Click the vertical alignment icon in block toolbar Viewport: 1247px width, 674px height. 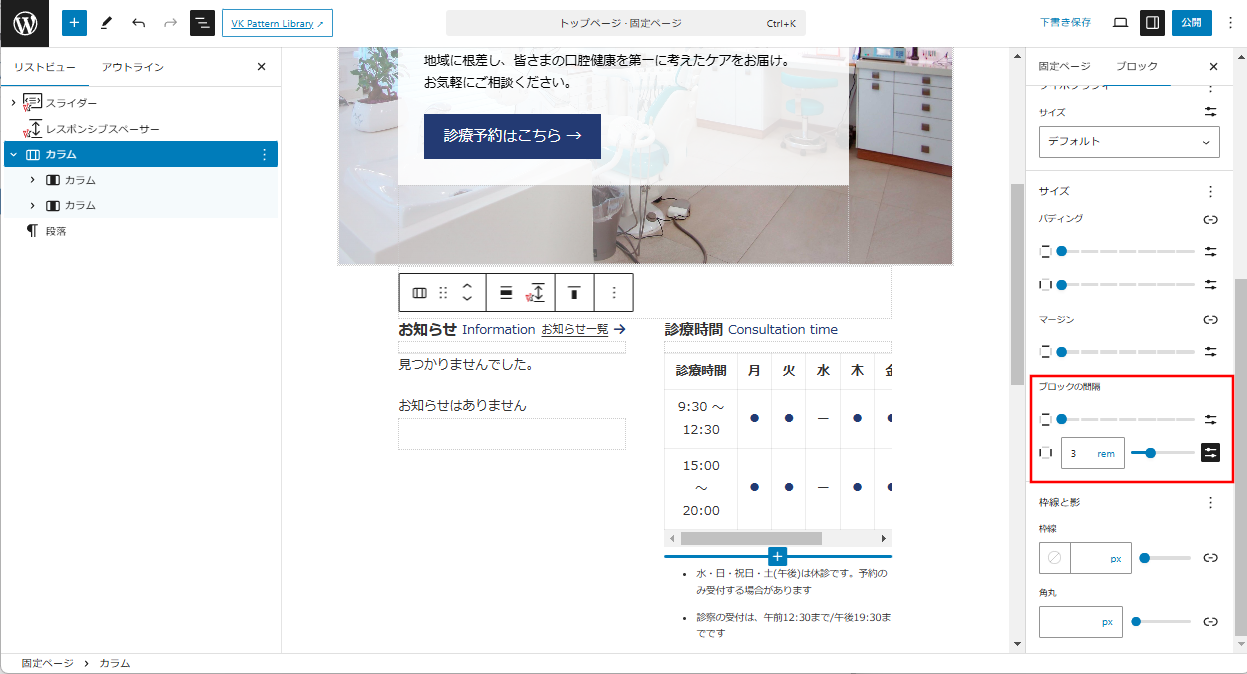click(574, 293)
